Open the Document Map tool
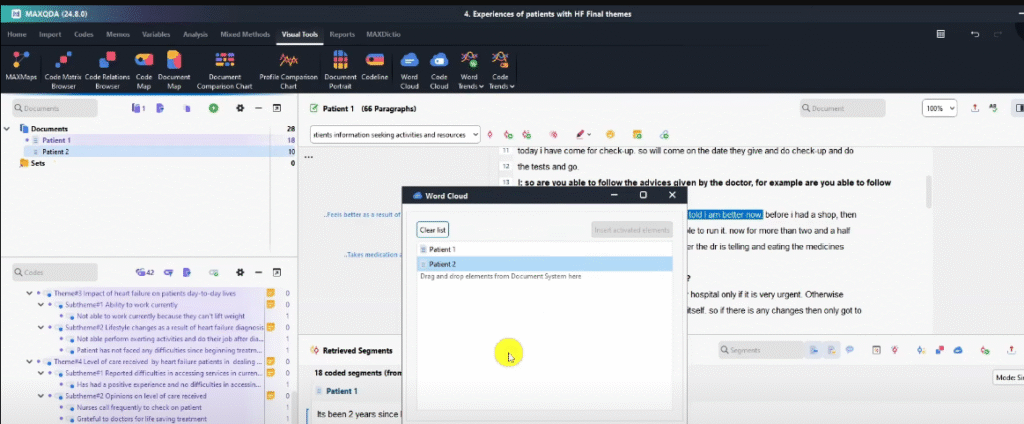Screen dimensions: 1024x424 (174, 71)
